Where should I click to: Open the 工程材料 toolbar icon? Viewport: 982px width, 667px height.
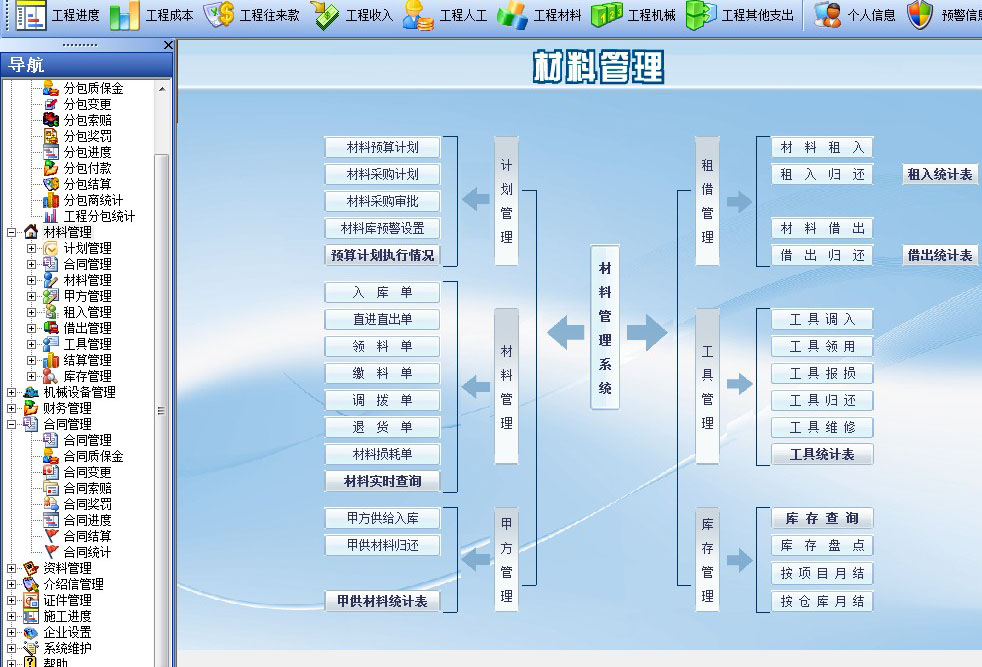(x=512, y=16)
